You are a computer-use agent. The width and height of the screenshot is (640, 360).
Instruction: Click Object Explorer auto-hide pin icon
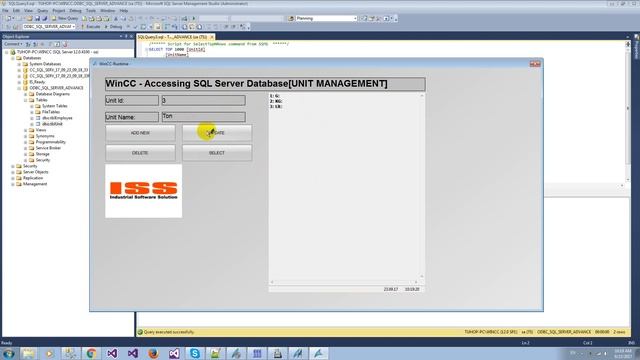[126, 37]
